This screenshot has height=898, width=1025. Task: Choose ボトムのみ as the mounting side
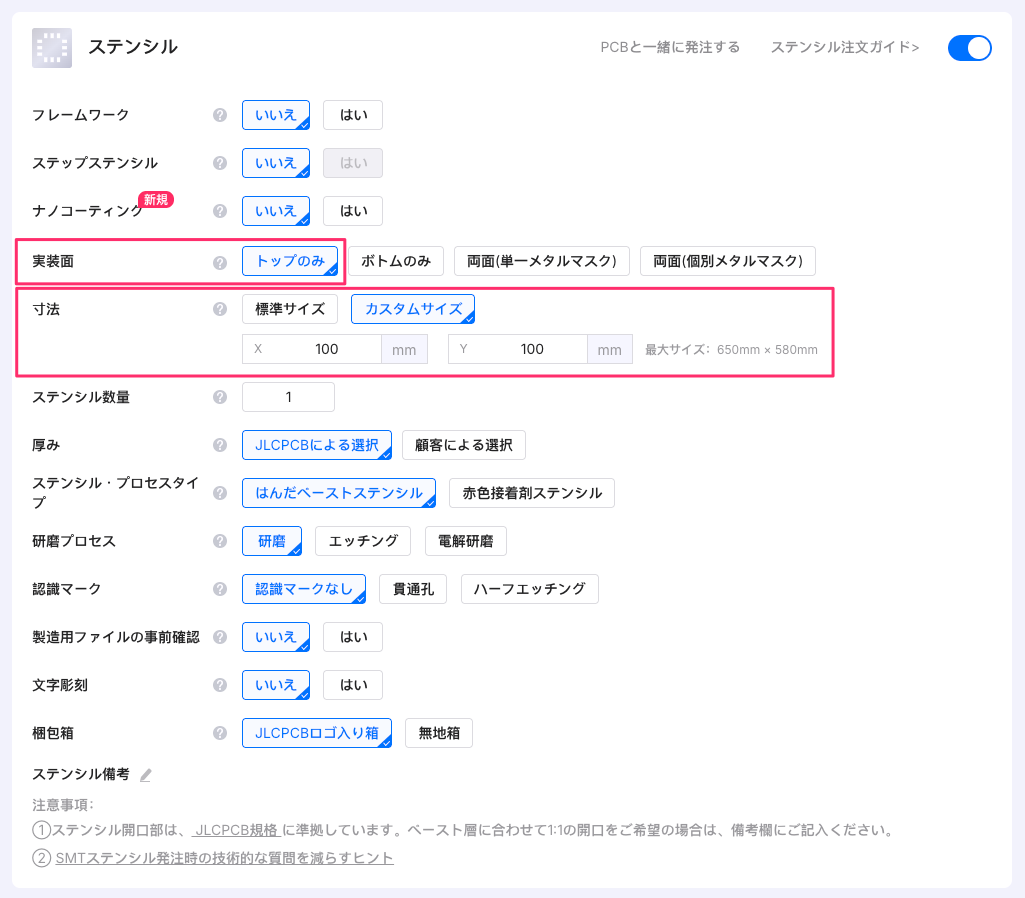[395, 261]
